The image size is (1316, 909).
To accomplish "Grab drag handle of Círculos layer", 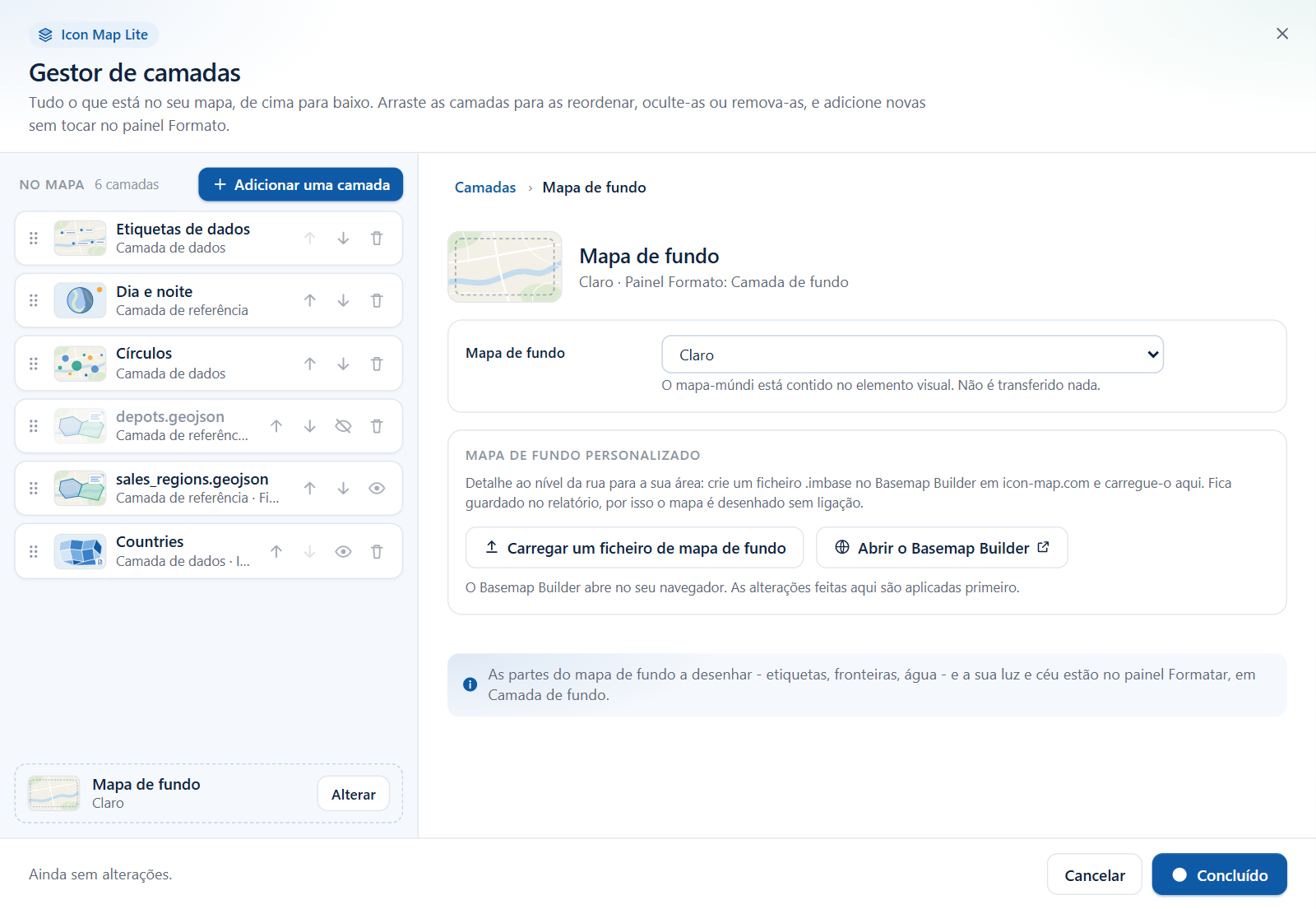I will click(x=34, y=364).
